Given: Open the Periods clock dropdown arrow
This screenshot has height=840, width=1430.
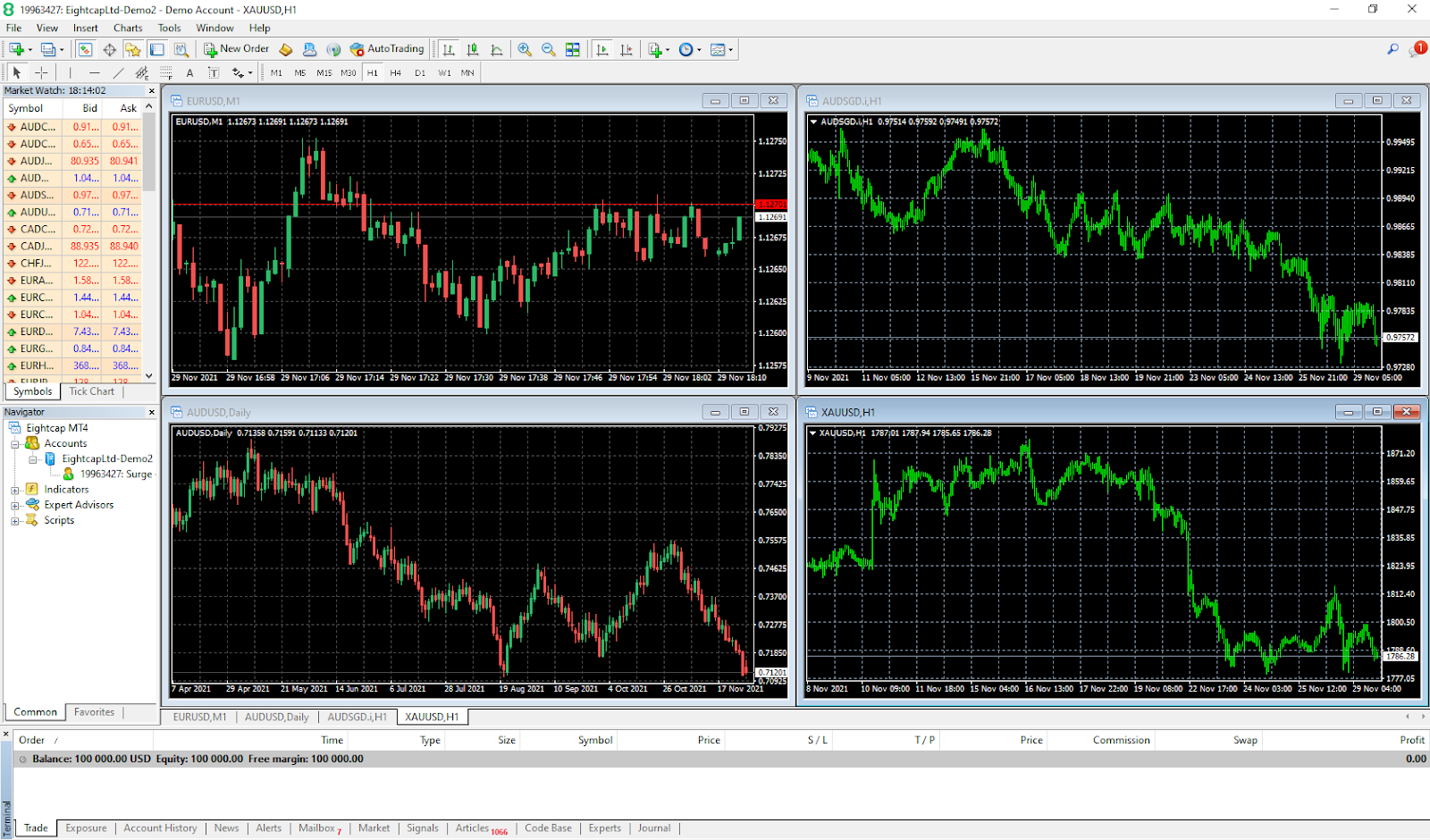Looking at the screenshot, I should pyautogui.click(x=699, y=50).
